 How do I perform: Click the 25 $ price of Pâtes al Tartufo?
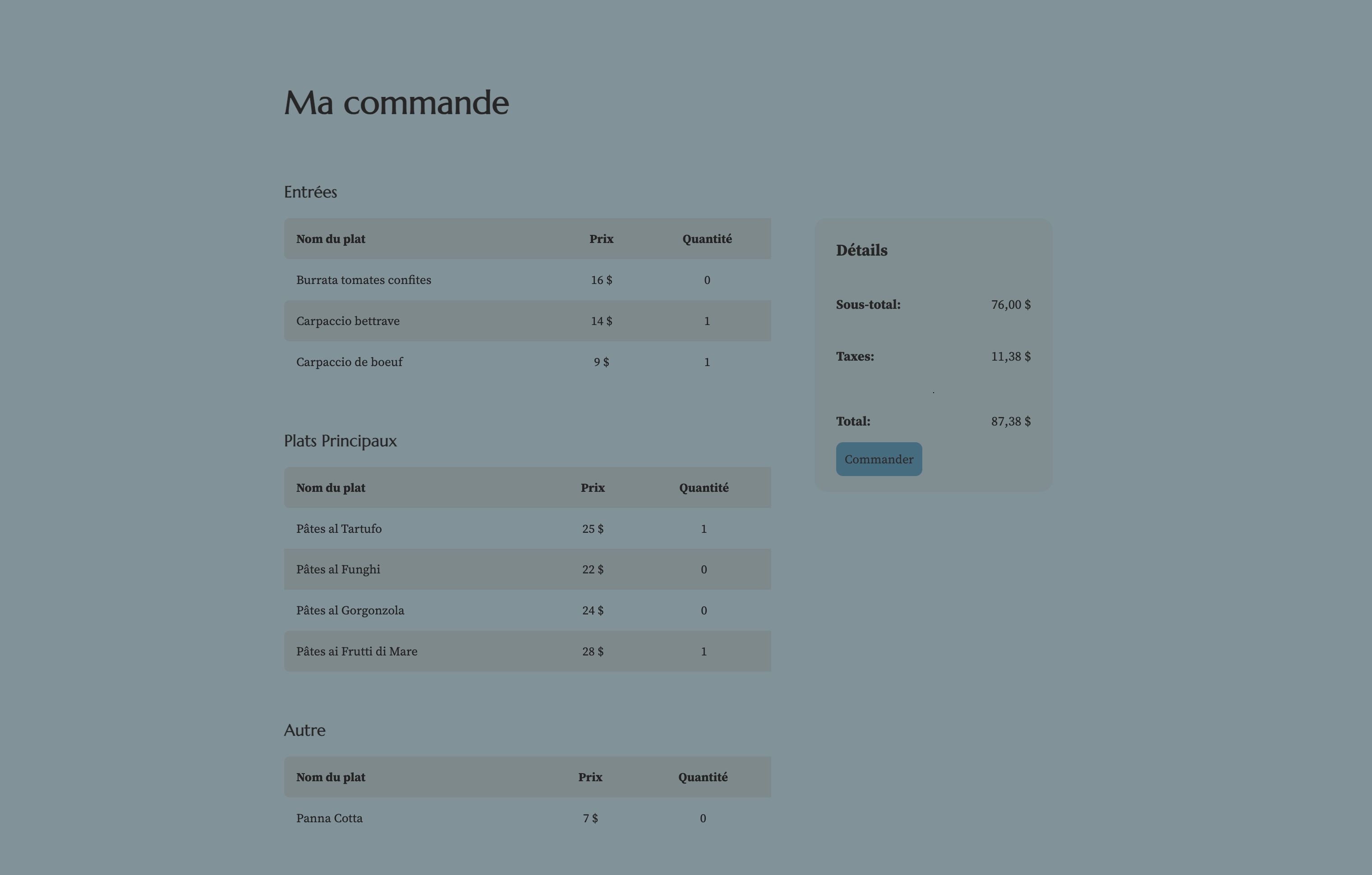pyautogui.click(x=593, y=529)
